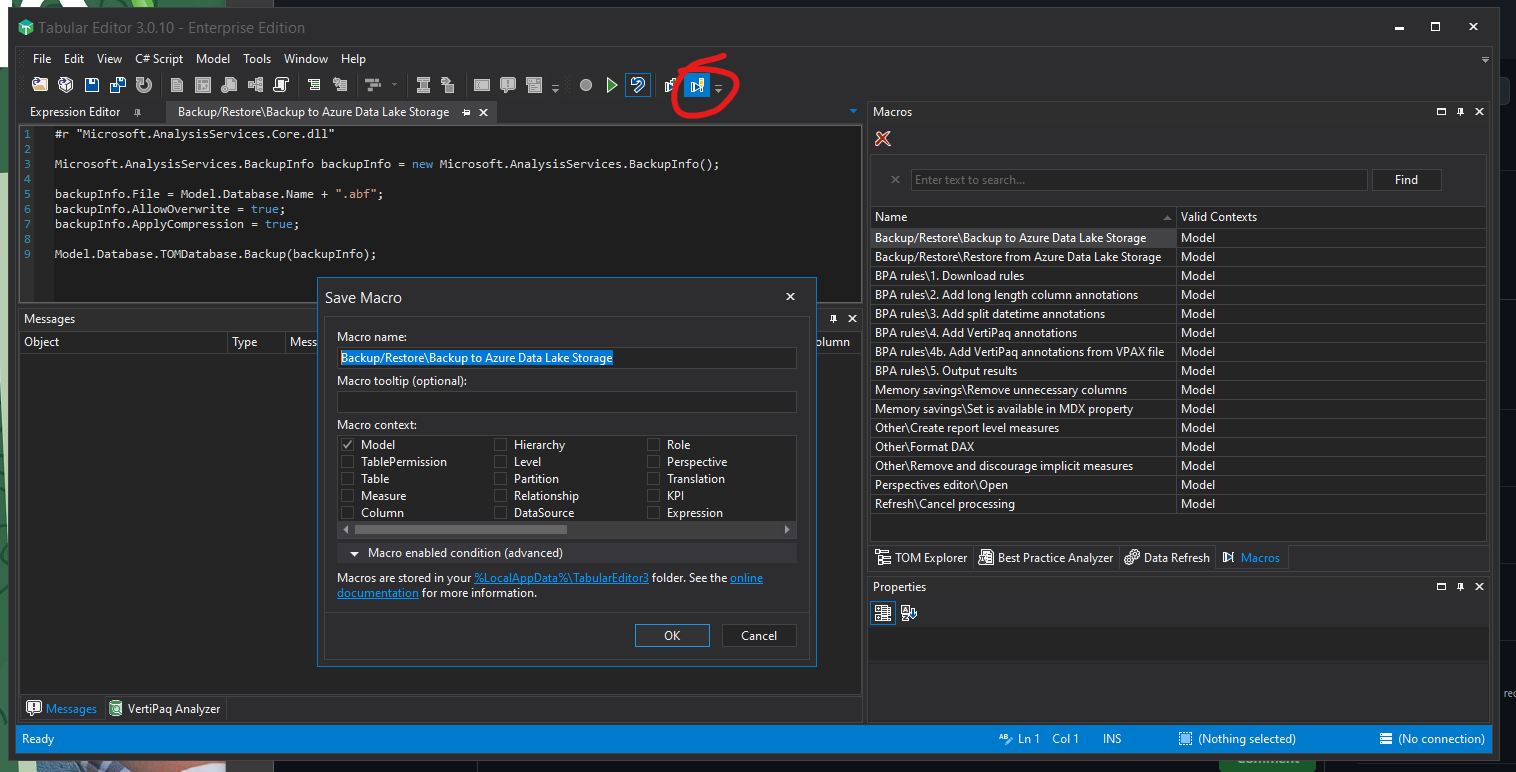The width and height of the screenshot is (1516, 772).
Task: Click the circled Save Macro toolbar icon
Action: click(x=697, y=85)
